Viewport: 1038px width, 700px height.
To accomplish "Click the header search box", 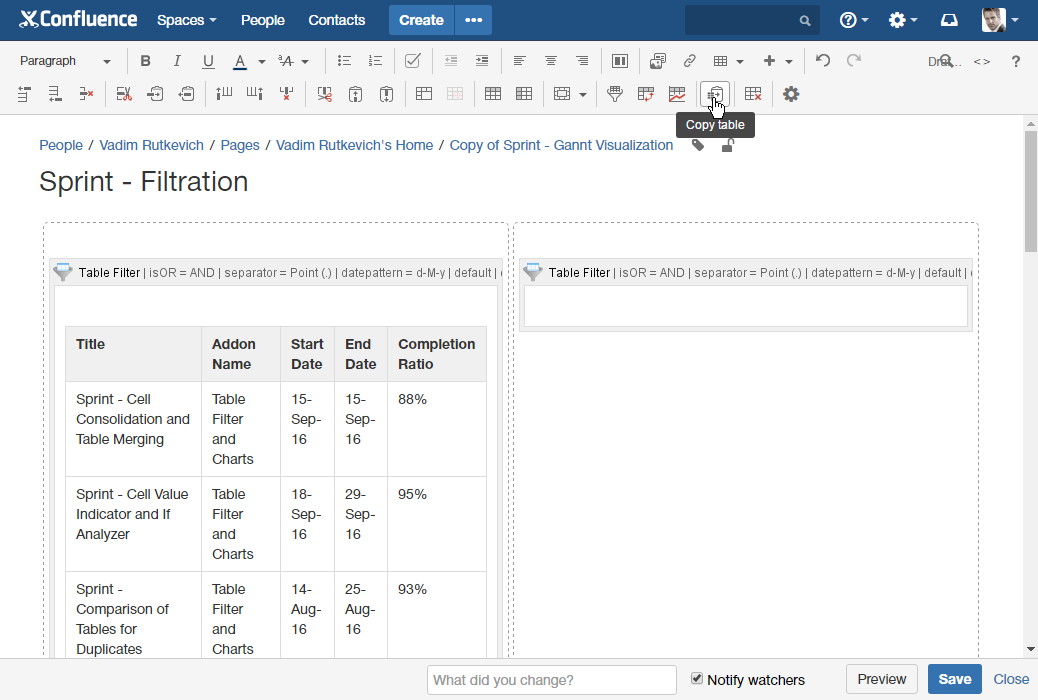I will pyautogui.click(x=752, y=20).
